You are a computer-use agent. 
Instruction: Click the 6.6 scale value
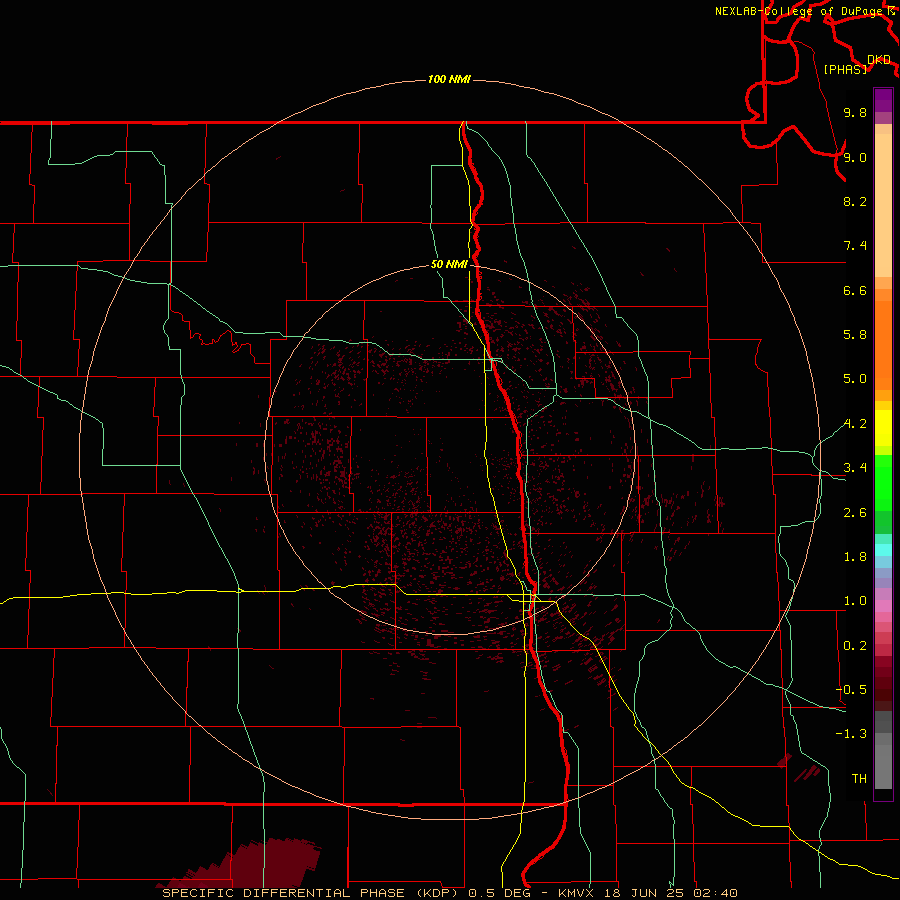tap(855, 290)
